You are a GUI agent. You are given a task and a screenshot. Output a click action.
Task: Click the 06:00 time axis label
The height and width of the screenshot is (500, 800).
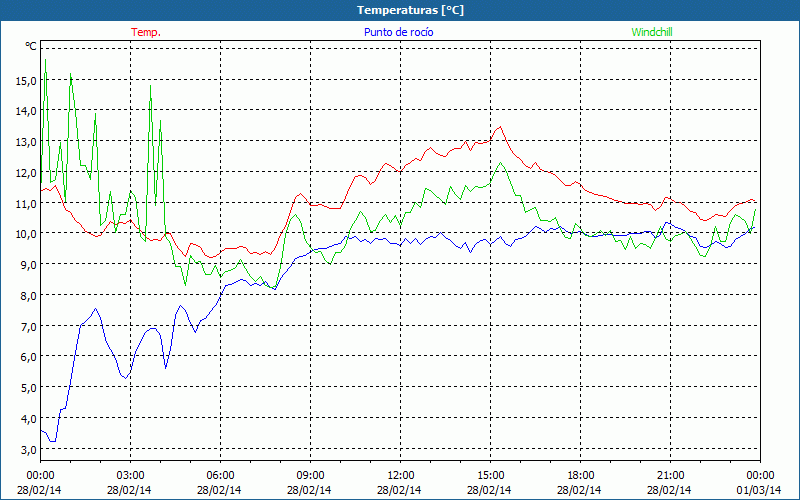[220, 476]
